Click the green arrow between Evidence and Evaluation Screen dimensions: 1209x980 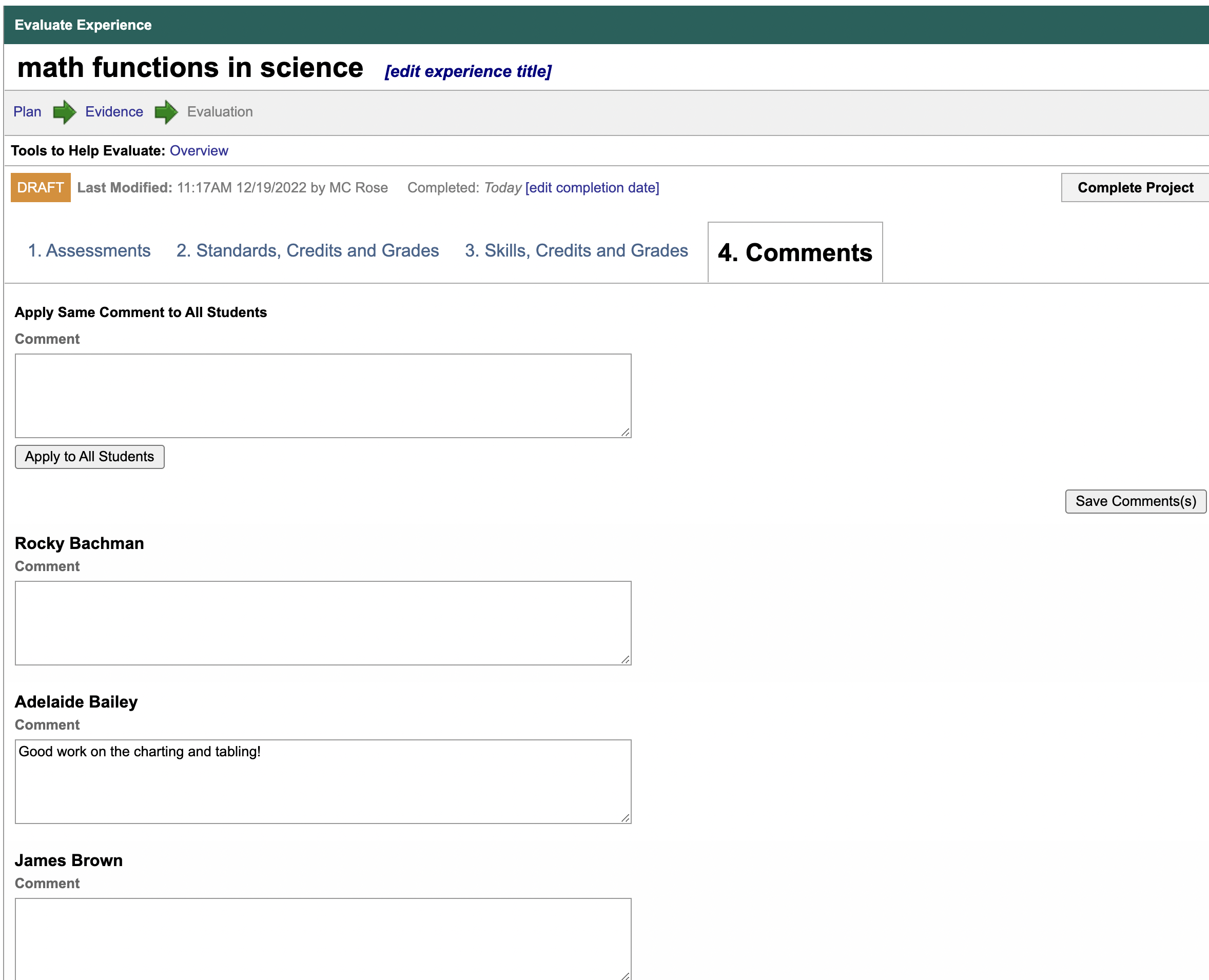pos(166,112)
